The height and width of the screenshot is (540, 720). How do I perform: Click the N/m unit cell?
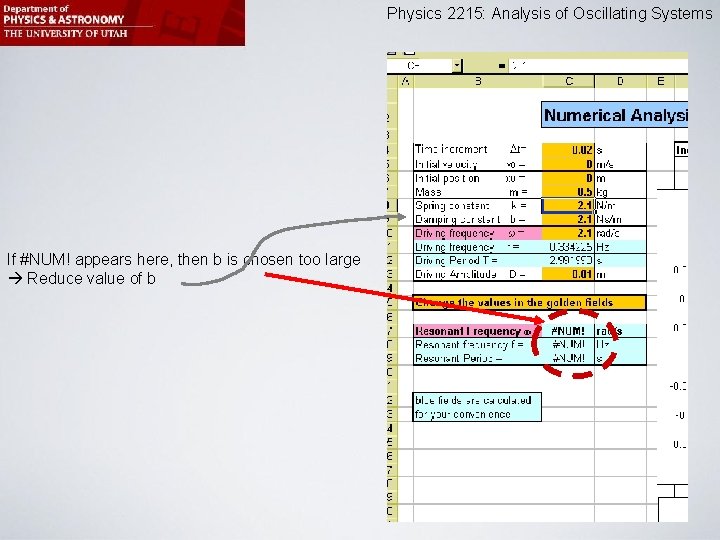620,206
